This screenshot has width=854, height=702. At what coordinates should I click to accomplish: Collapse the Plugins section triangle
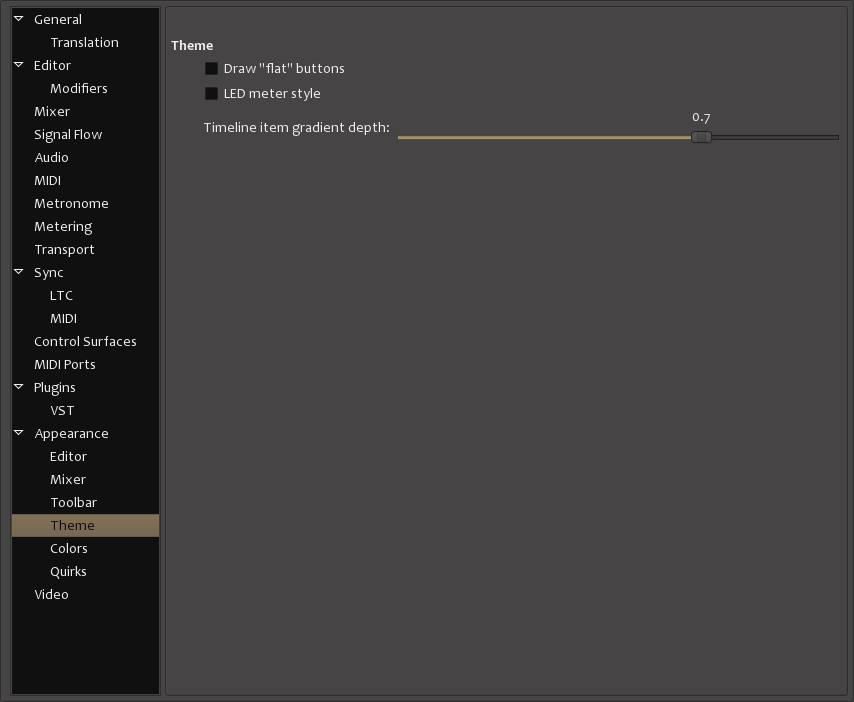pyautogui.click(x=19, y=387)
